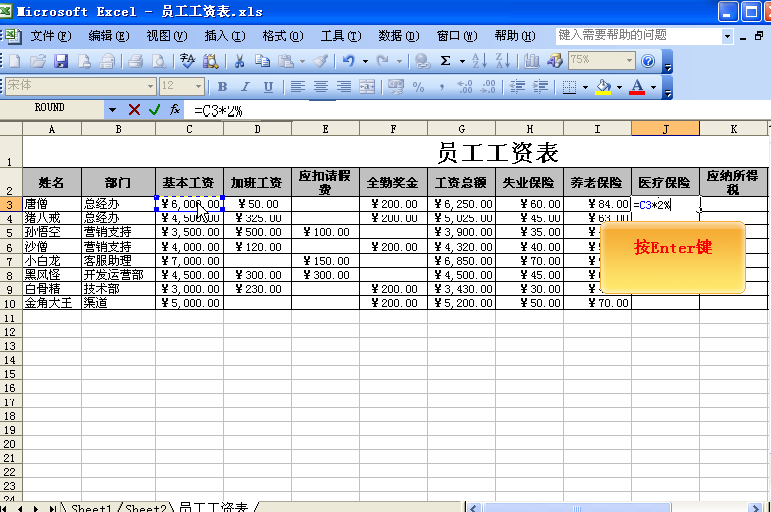The height and width of the screenshot is (512, 771).
Task: Sort ascending A to Z
Action: (x=479, y=61)
